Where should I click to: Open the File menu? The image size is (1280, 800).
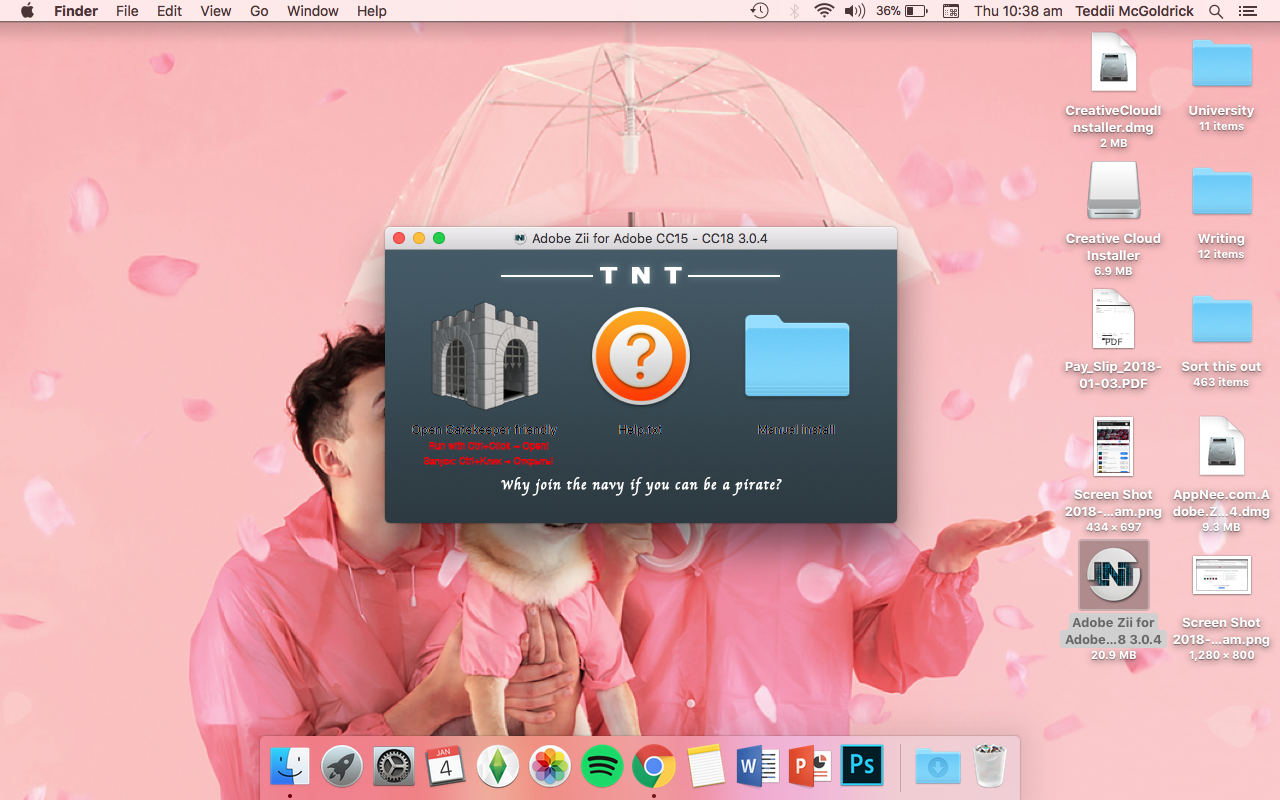127,11
